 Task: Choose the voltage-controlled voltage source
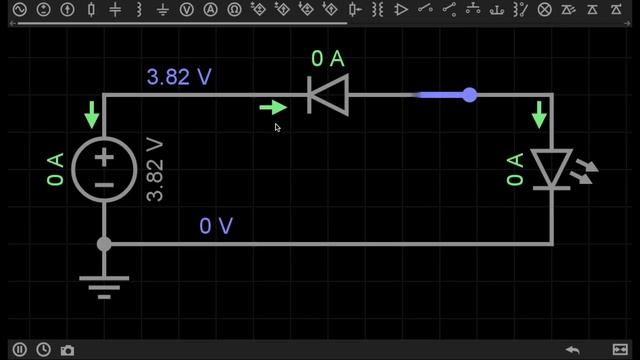(258, 9)
